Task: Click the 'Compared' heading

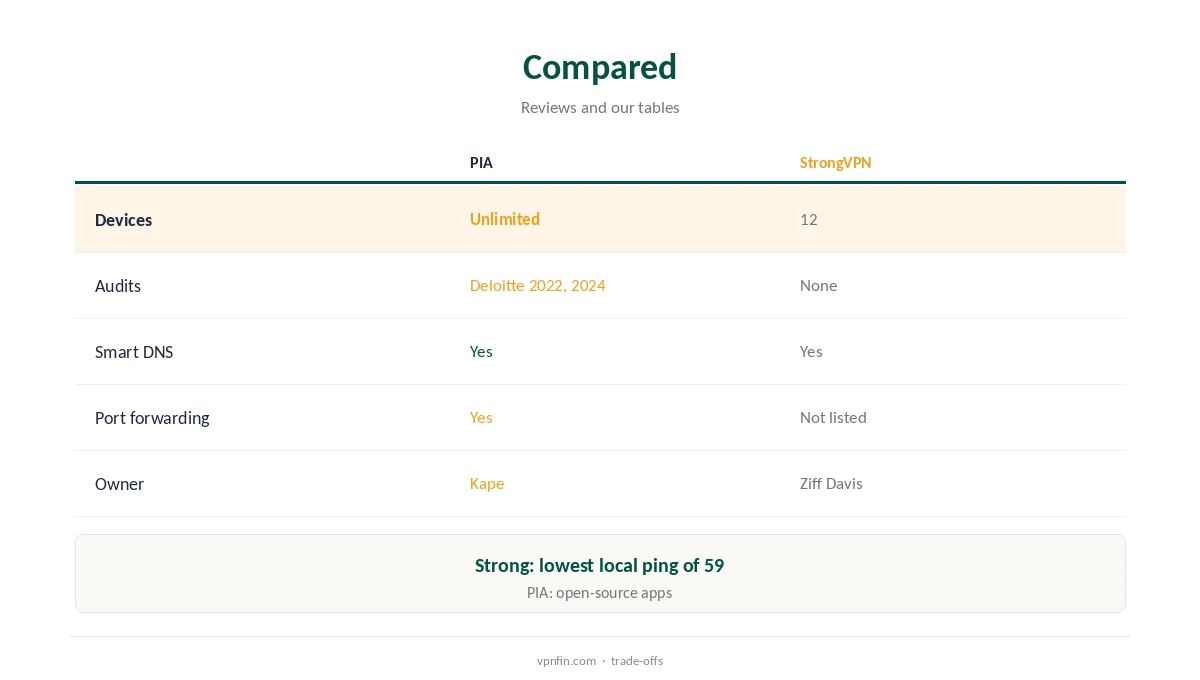Action: 600,67
